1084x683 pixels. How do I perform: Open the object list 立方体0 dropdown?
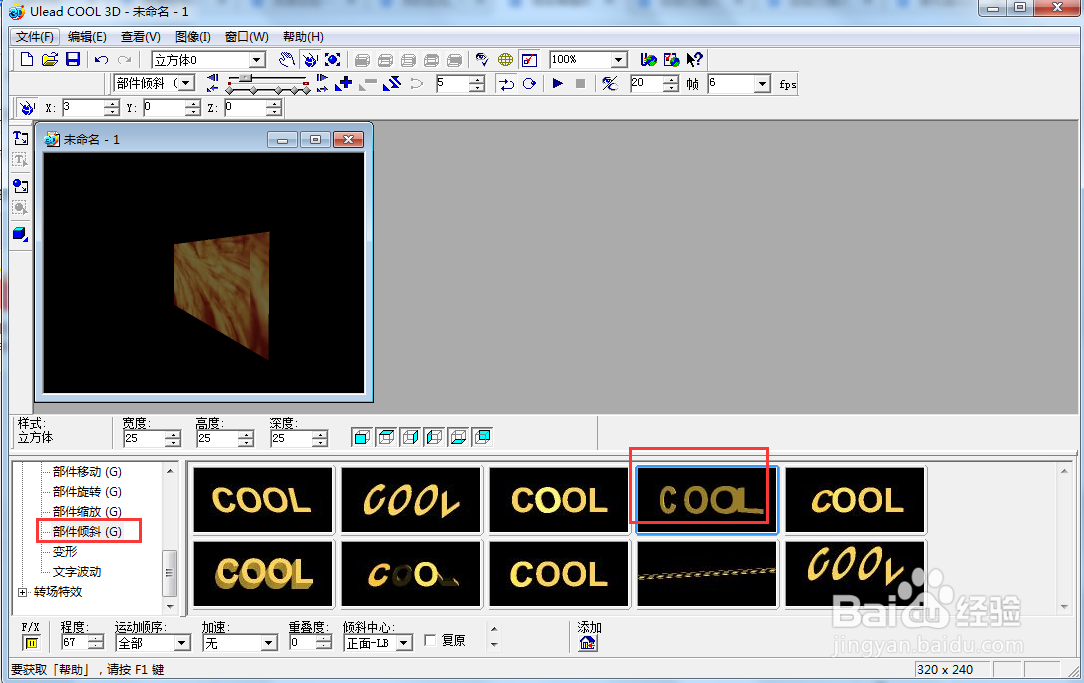click(257, 60)
